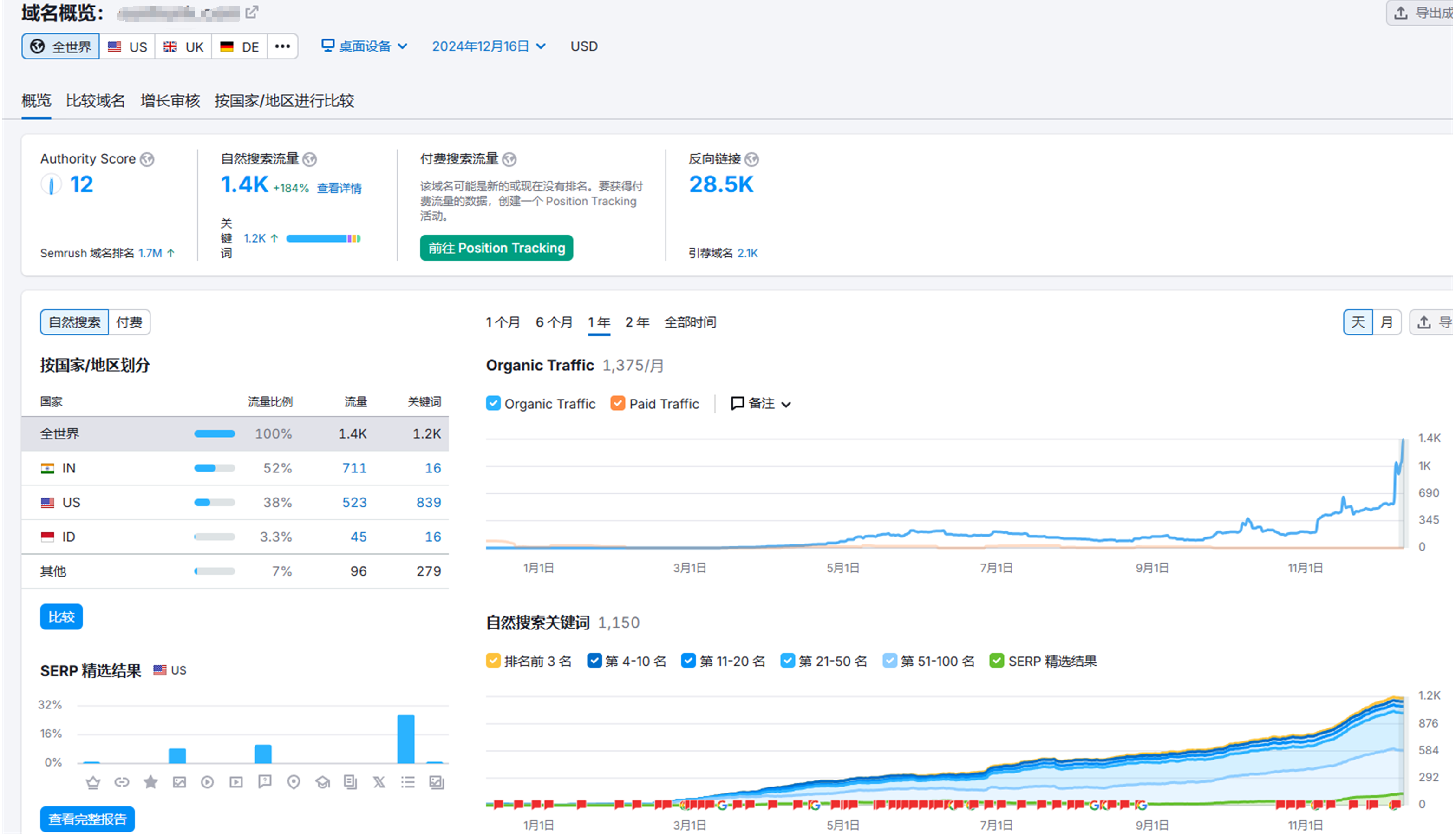Viewport: 1456px width, 839px height.
Task: Select the rectangular play featured-video SERP icon
Action: (236, 782)
